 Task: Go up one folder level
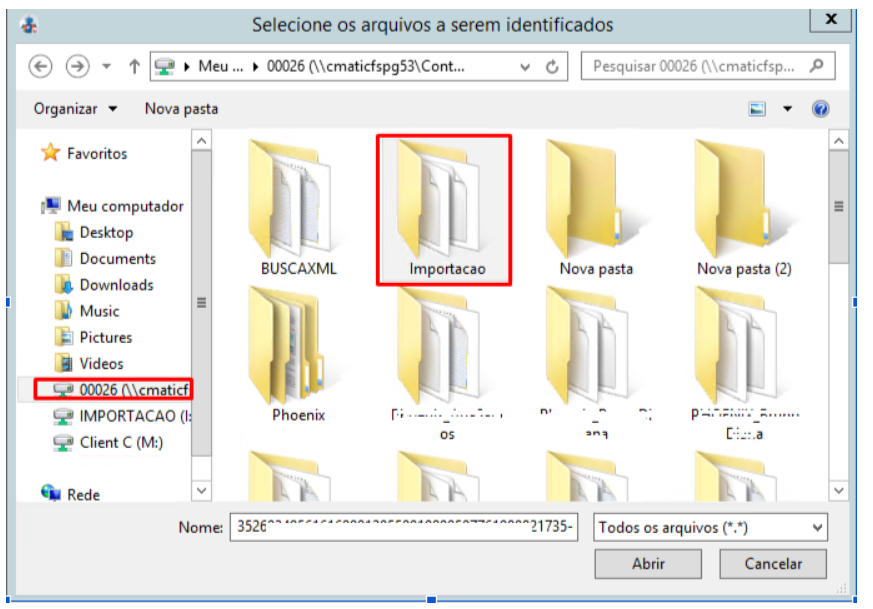134,67
